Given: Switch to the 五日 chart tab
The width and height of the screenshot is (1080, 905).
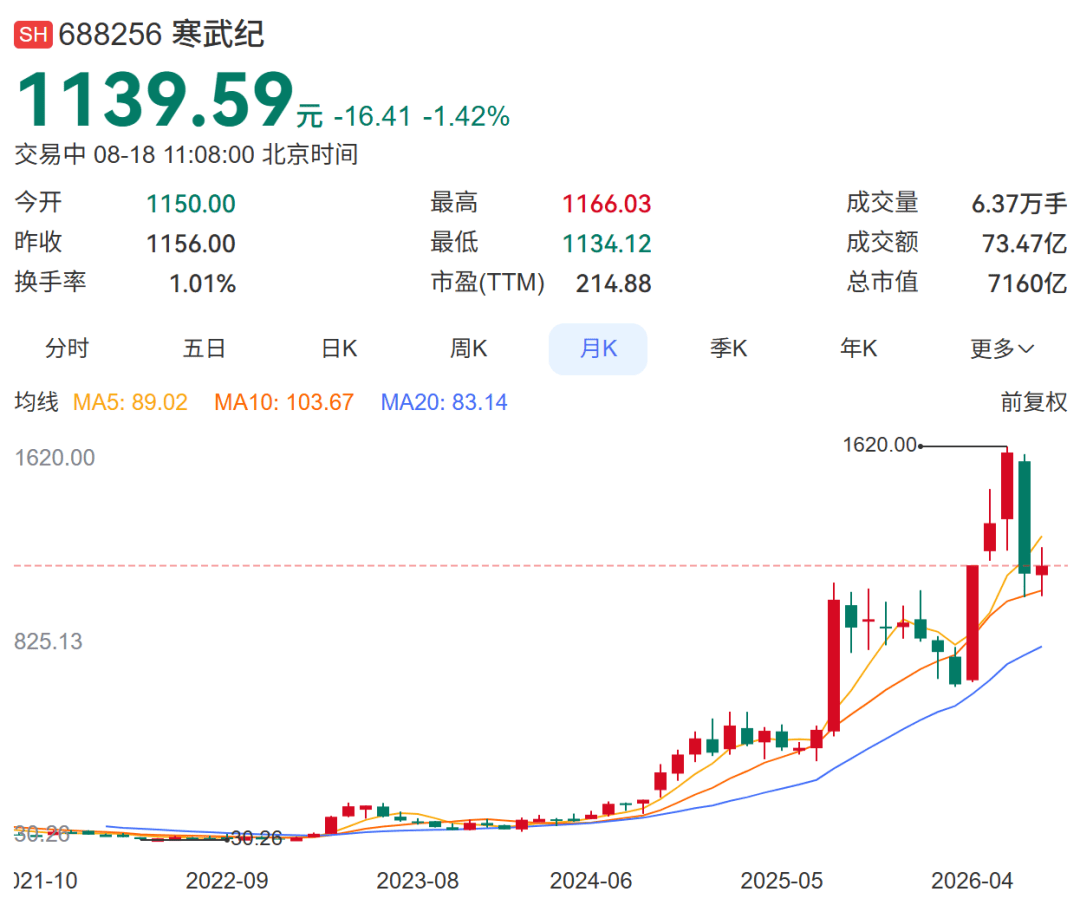Looking at the screenshot, I should pyautogui.click(x=204, y=349).
